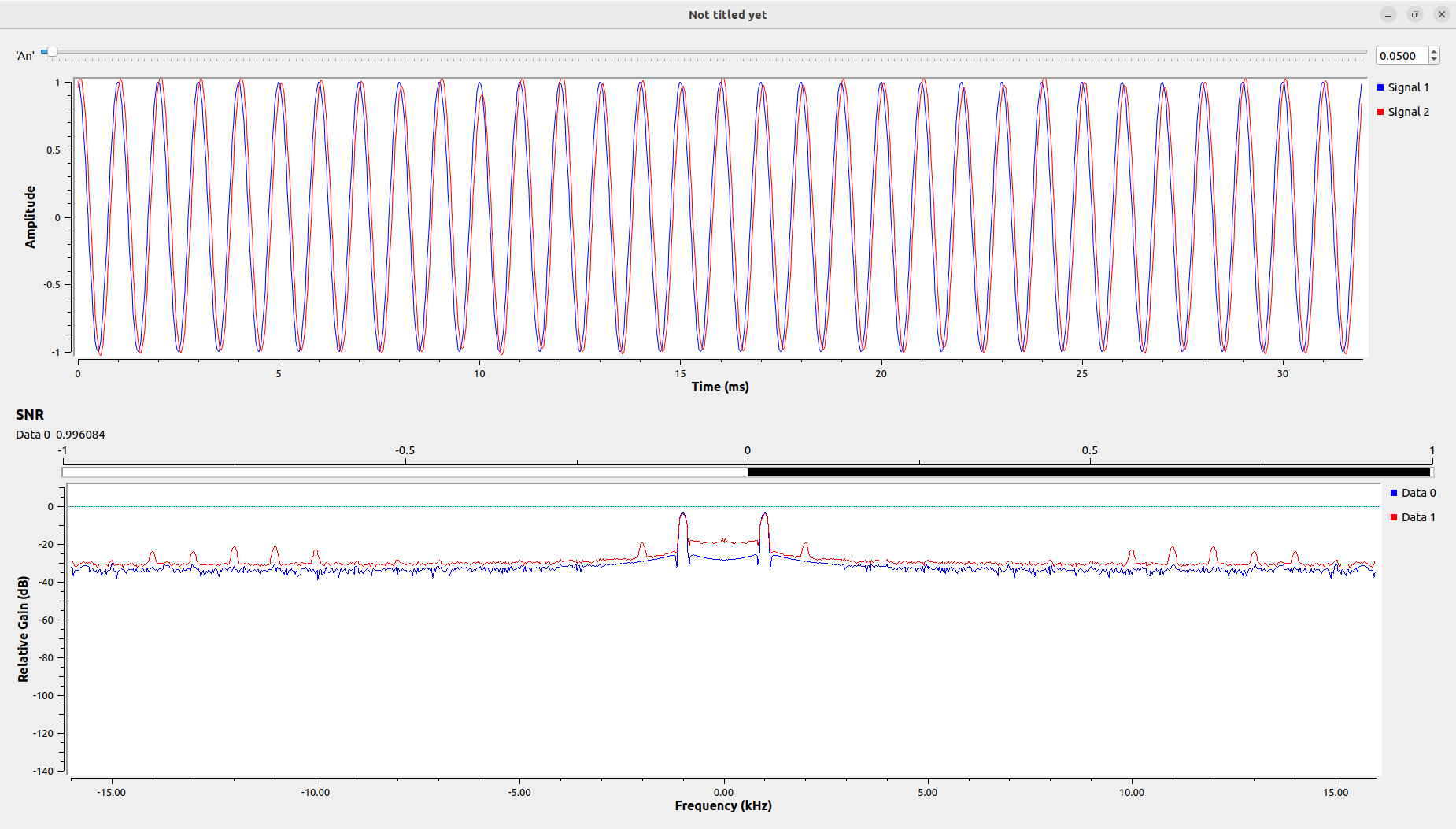Decrease 'An' value with down stepper arrow
The width and height of the screenshot is (1456, 829).
click(x=1434, y=60)
